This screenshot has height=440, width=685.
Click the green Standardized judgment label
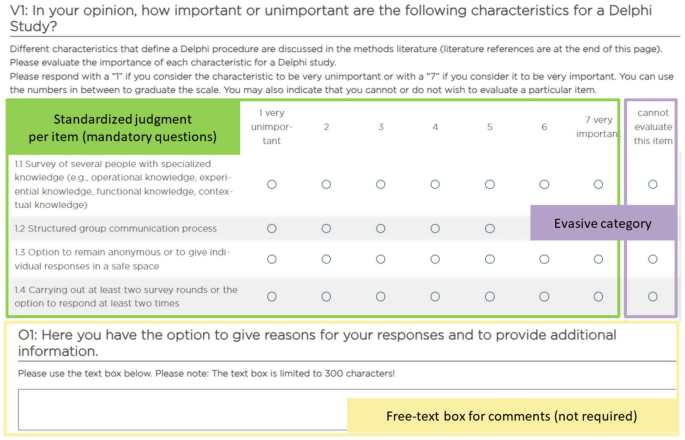[123, 126]
